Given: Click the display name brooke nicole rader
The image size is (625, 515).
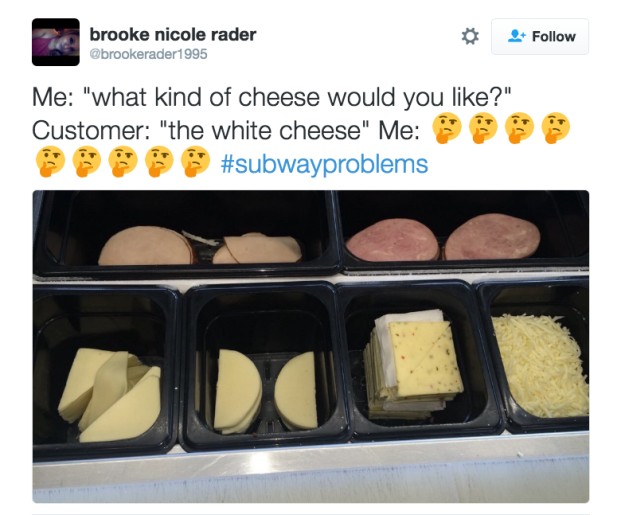Looking at the screenshot, I should pyautogui.click(x=173, y=35).
